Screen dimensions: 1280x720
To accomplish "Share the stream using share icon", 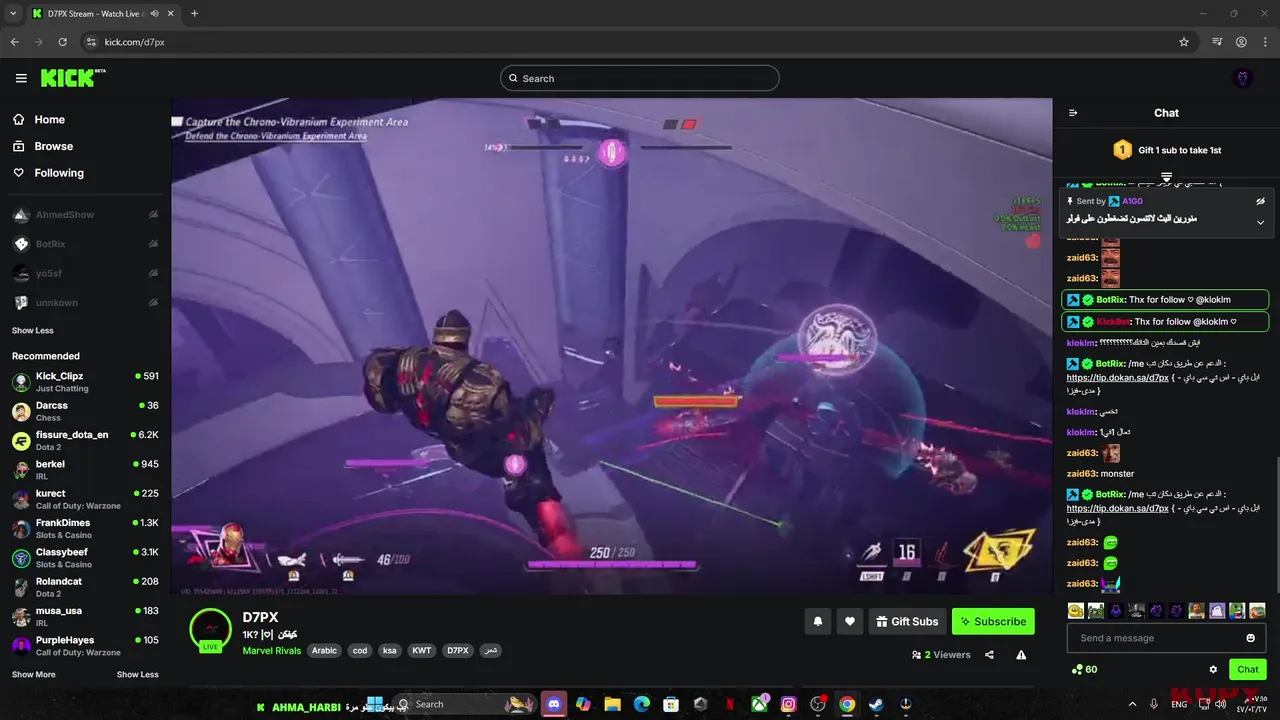I will point(989,655).
